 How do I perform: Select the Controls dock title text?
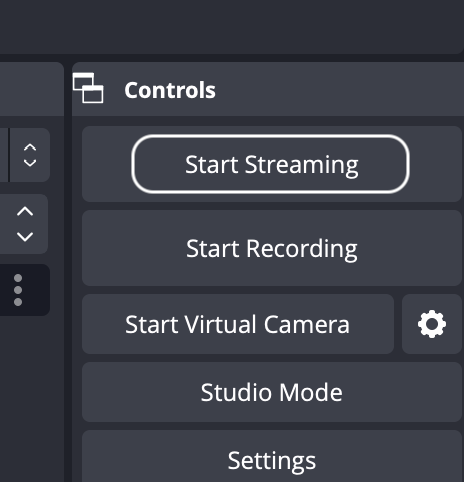(x=170, y=90)
